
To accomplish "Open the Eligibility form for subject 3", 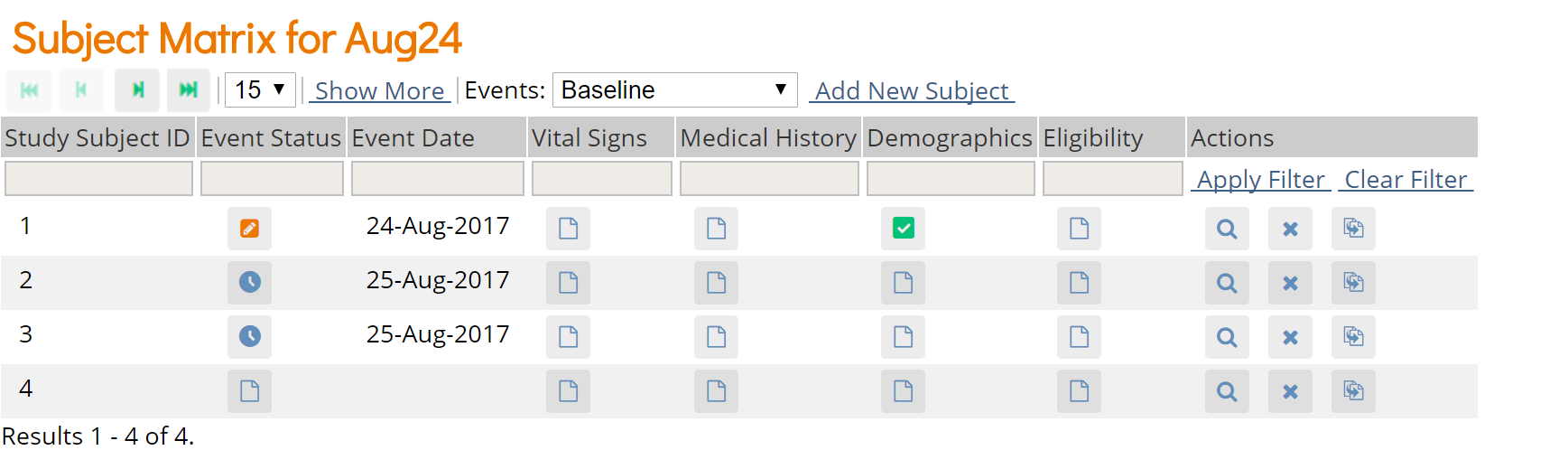I will pos(1079,337).
